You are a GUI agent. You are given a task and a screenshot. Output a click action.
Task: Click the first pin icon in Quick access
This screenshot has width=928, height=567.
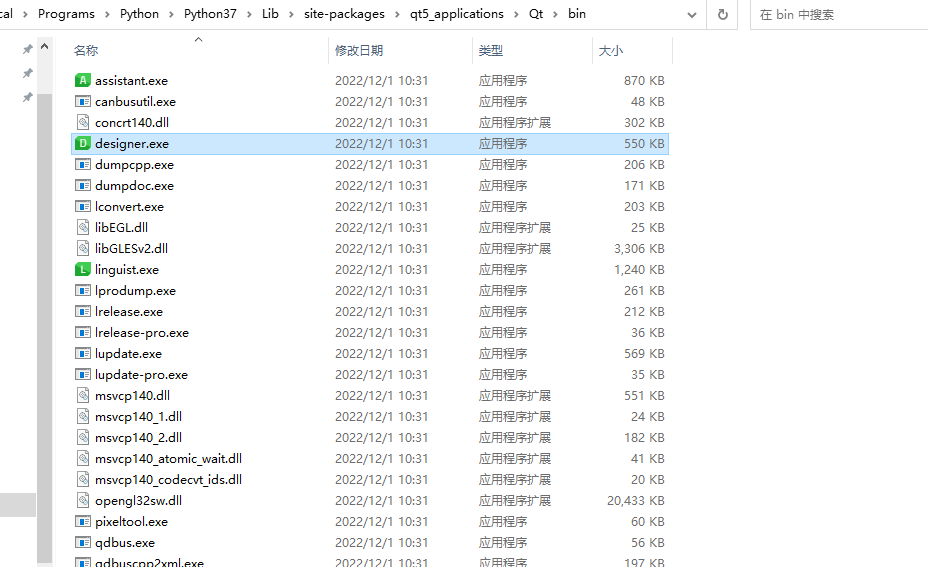(x=27, y=49)
